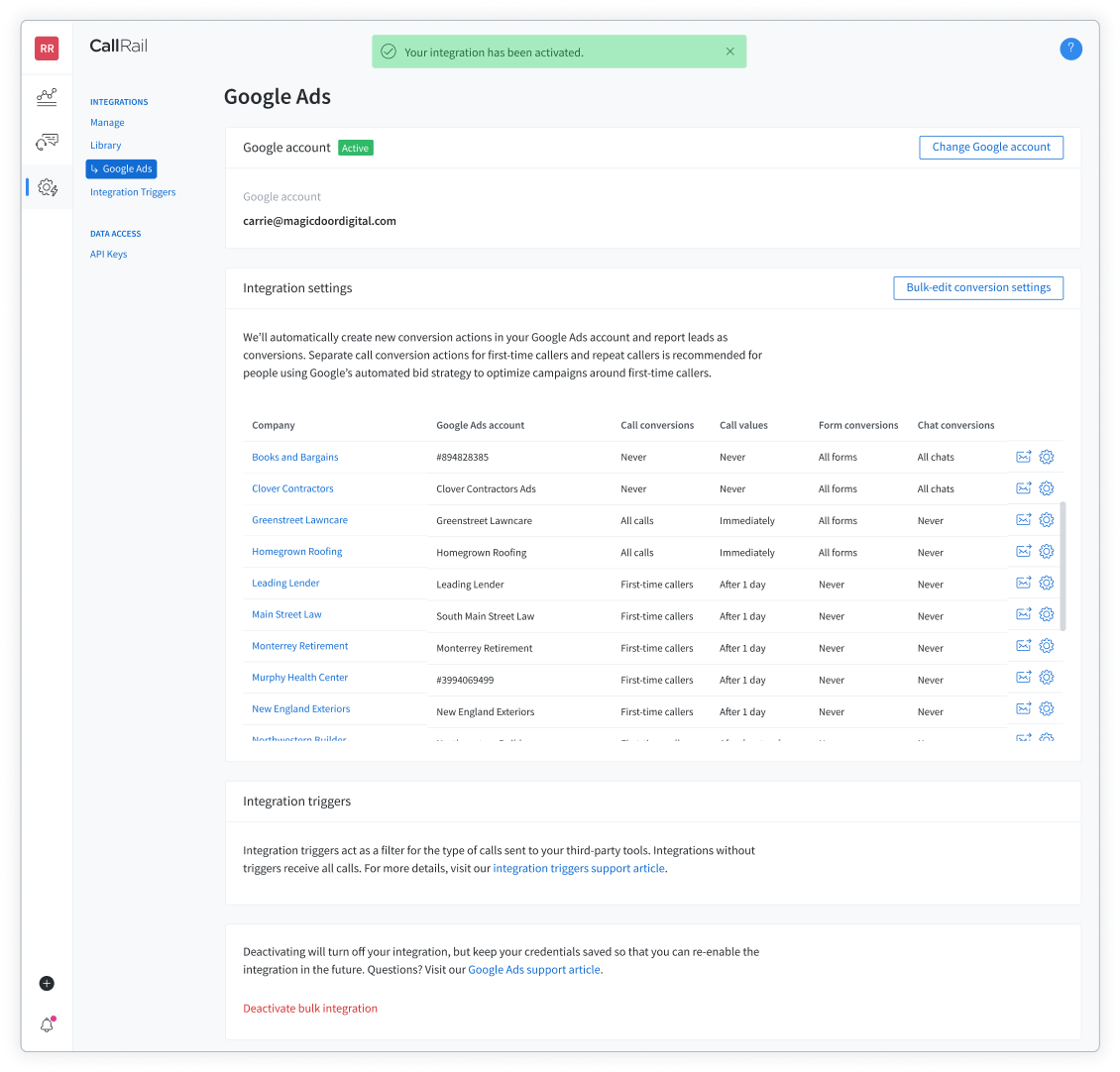Click the INTEGRATIONS section heading
The width and height of the screenshot is (1120, 1072).
(x=119, y=102)
